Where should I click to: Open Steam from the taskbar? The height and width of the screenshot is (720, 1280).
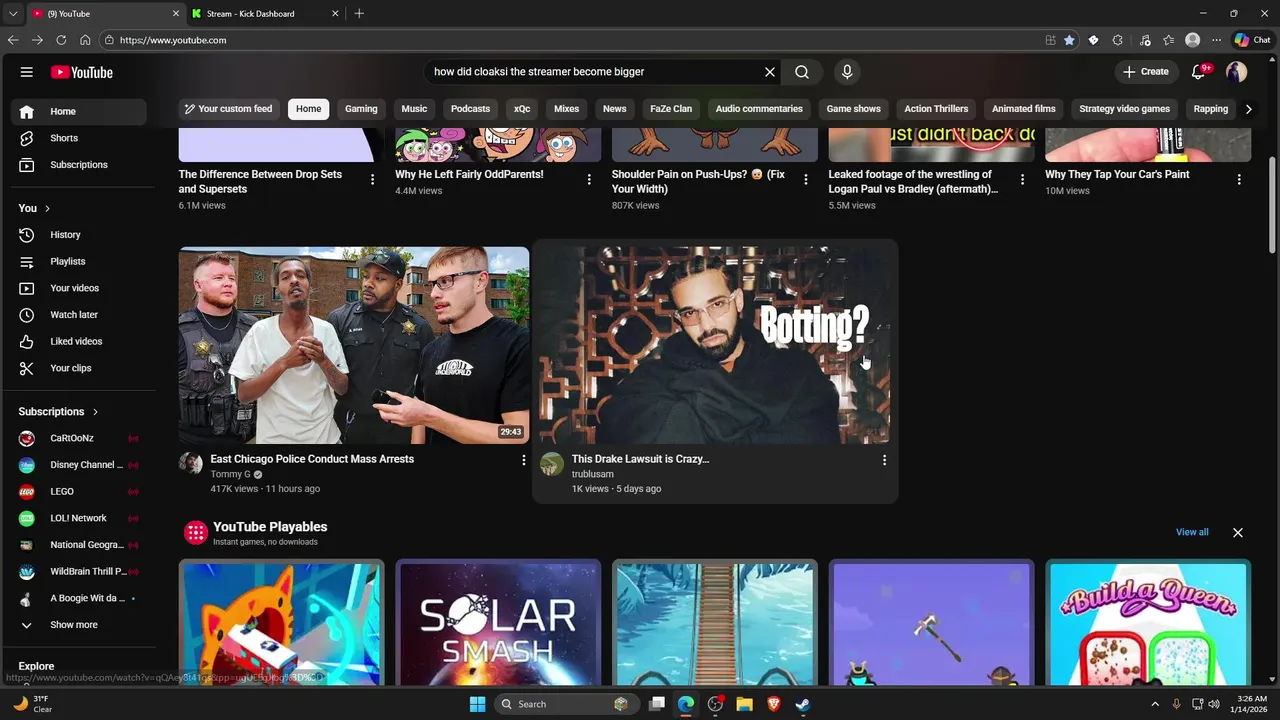click(803, 704)
